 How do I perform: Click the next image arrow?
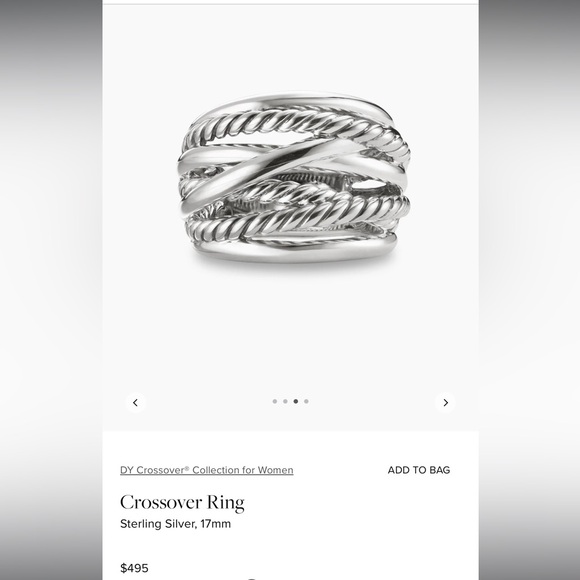tap(445, 402)
